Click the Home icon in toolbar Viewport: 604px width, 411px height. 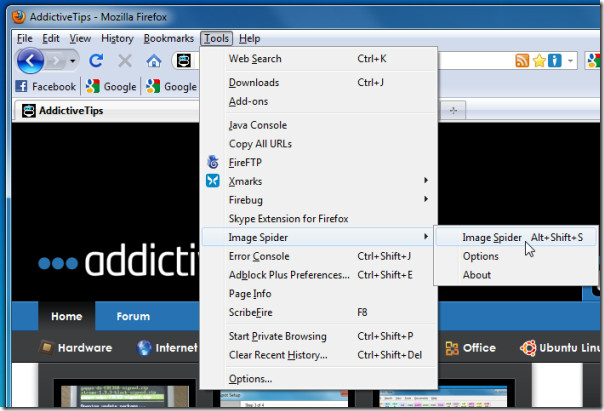pos(154,61)
